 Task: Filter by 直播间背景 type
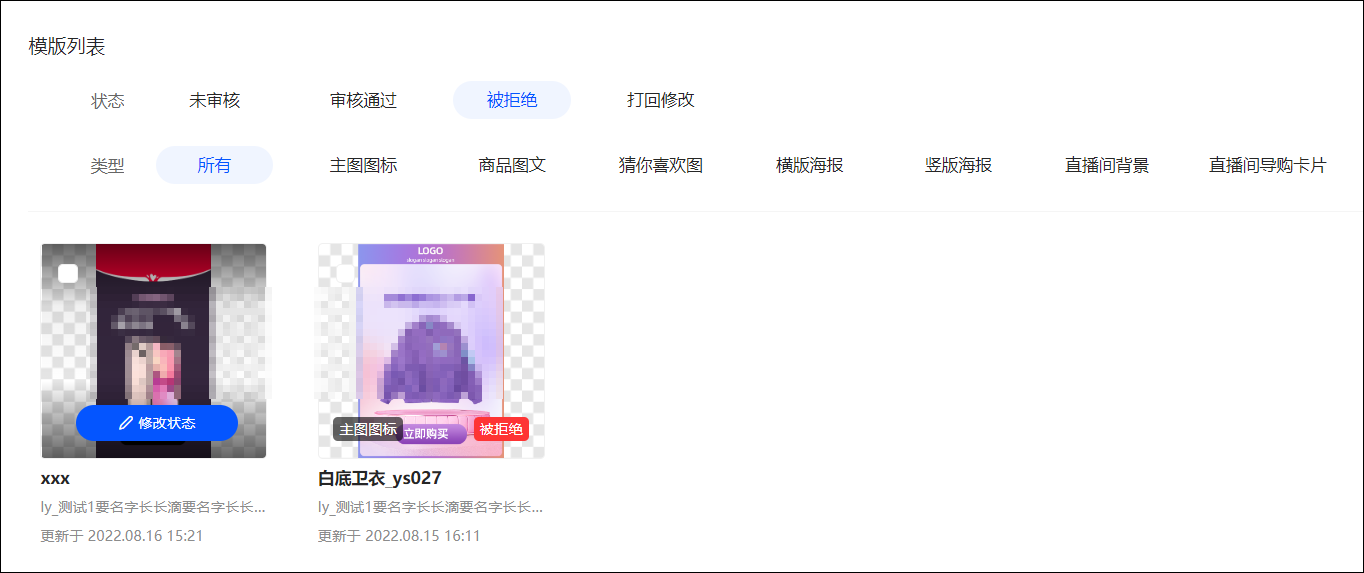1107,165
